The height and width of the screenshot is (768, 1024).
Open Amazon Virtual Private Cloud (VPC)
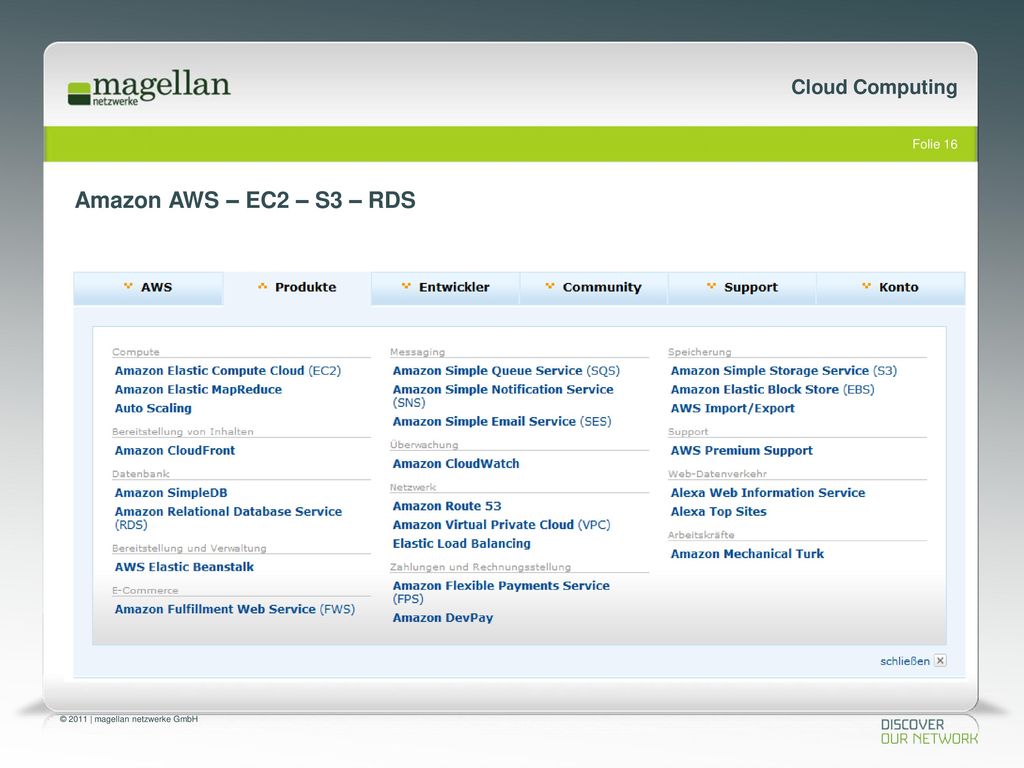click(x=502, y=525)
